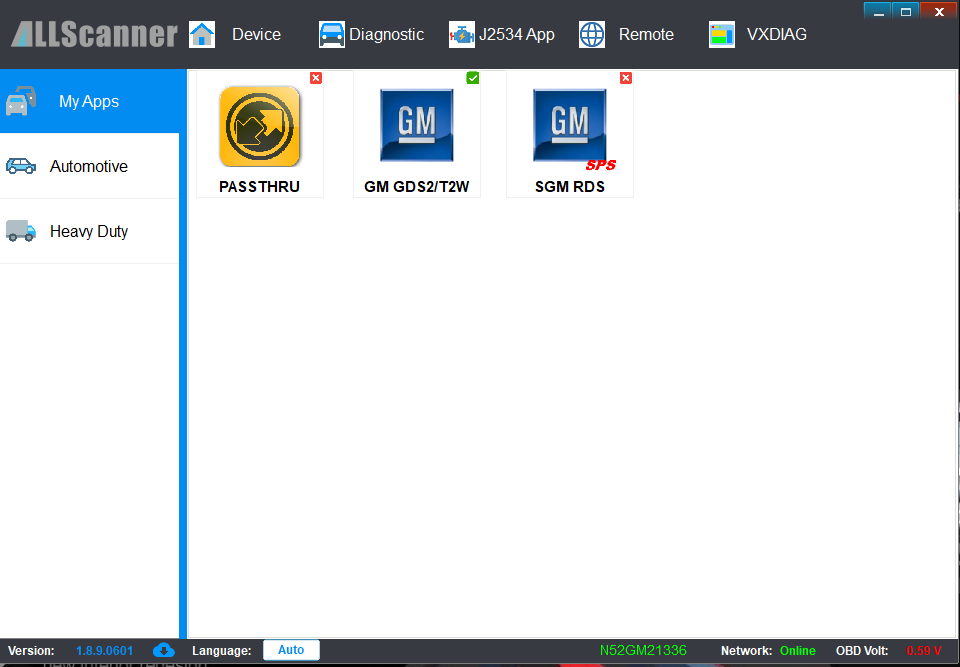960x667 pixels.
Task: Click the ALLScanner logo
Action: pyautogui.click(x=94, y=34)
